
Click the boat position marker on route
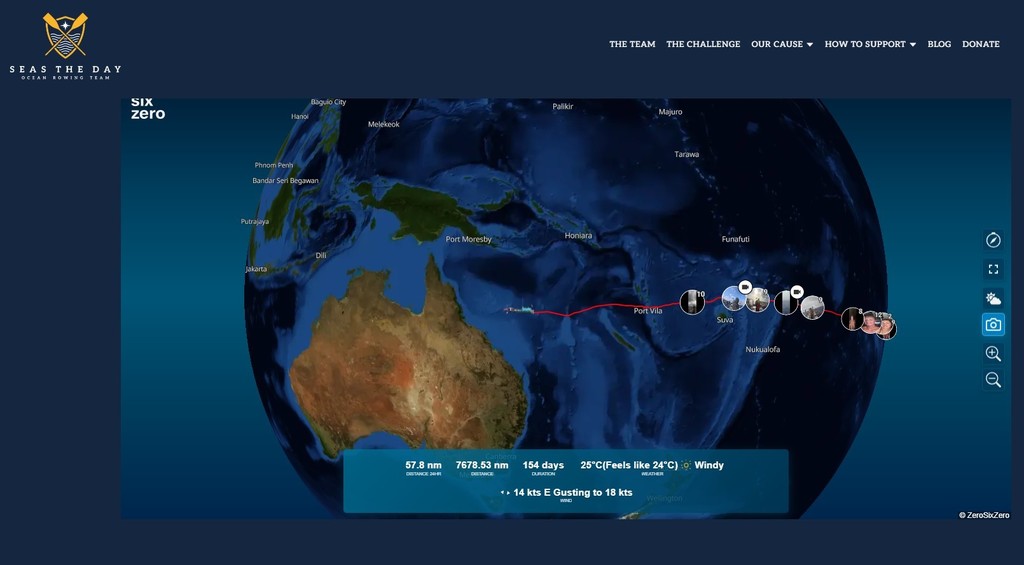coord(519,310)
